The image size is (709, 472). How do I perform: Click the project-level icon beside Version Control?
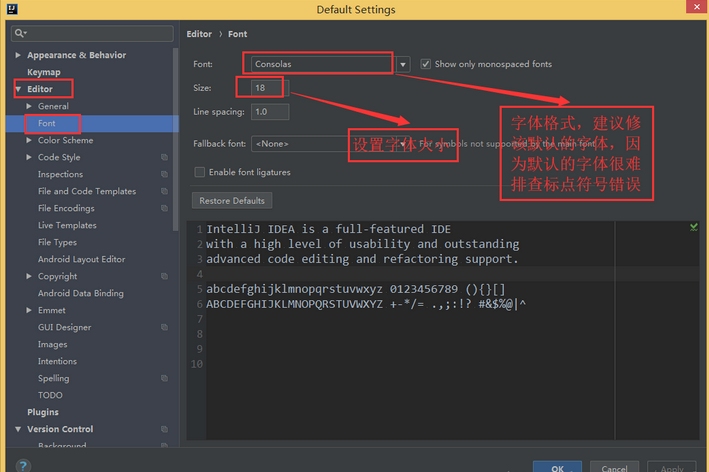point(164,429)
